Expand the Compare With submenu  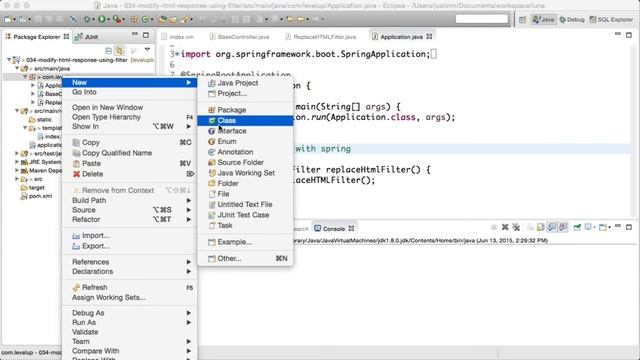pyautogui.click(x=129, y=351)
